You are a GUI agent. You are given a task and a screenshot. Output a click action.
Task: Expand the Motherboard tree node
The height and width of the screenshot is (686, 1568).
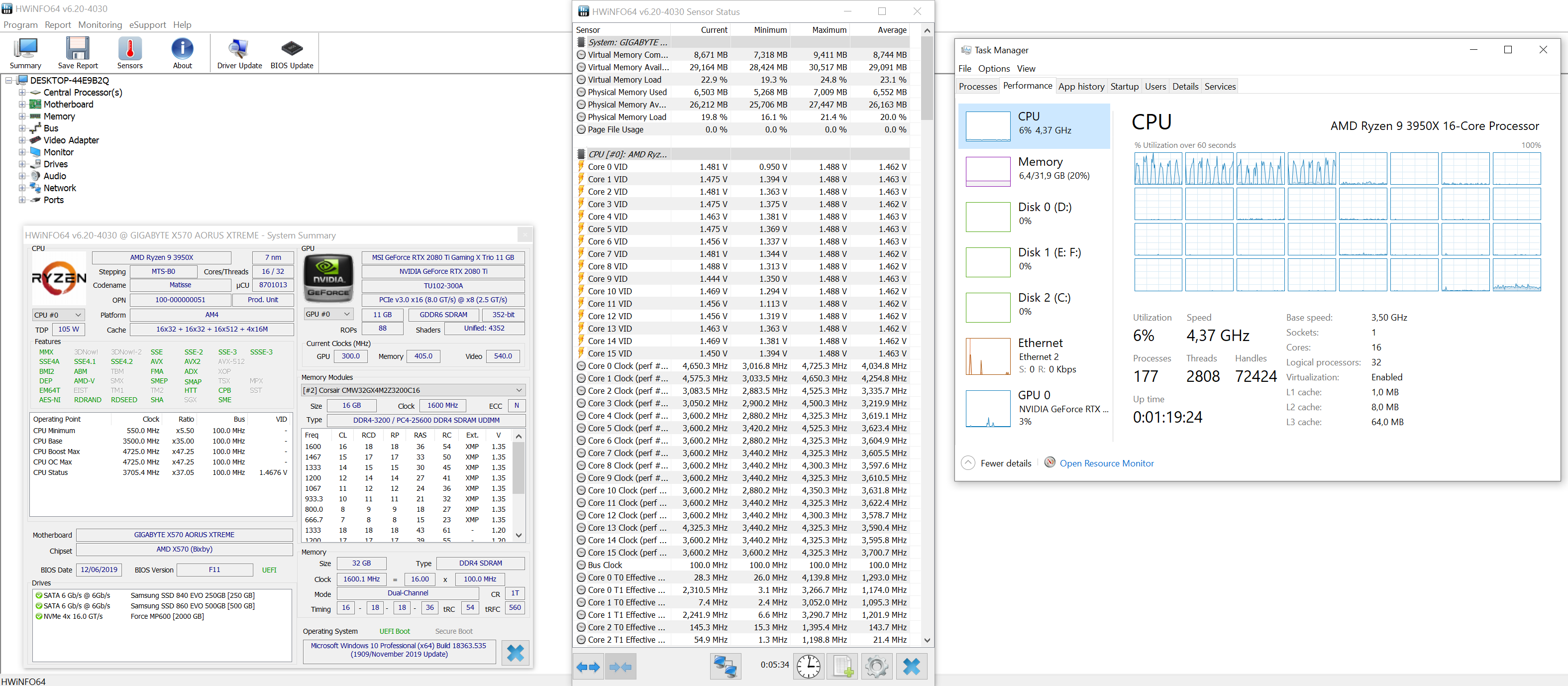pos(22,104)
